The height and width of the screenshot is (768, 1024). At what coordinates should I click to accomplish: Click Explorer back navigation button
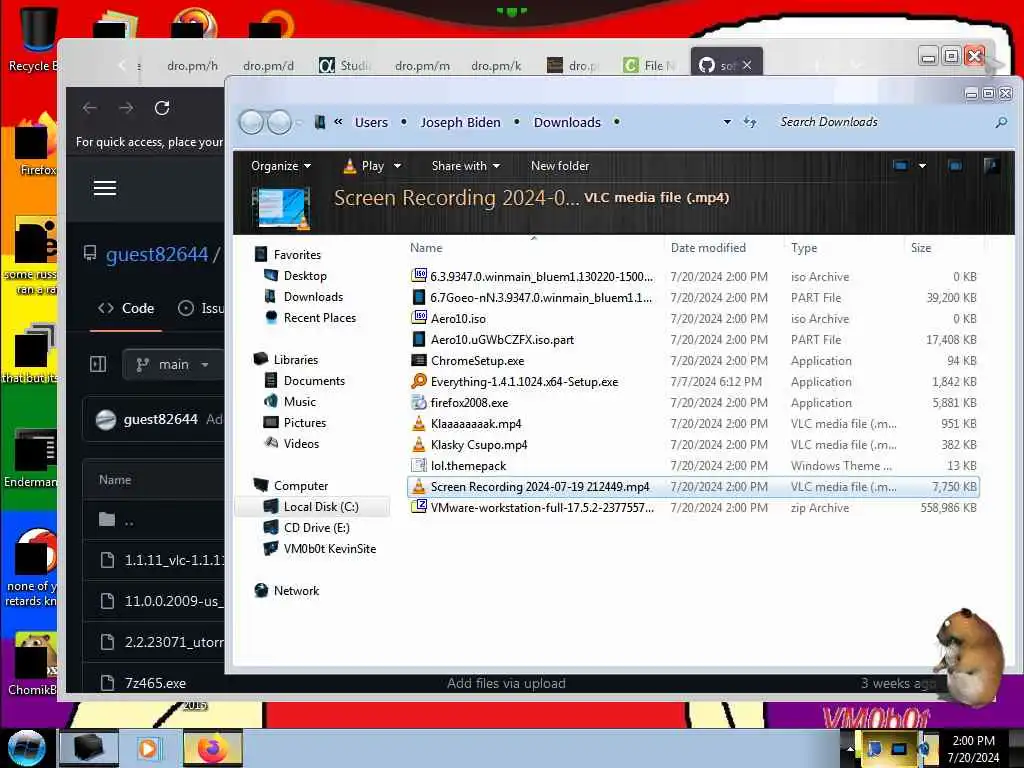click(x=251, y=122)
